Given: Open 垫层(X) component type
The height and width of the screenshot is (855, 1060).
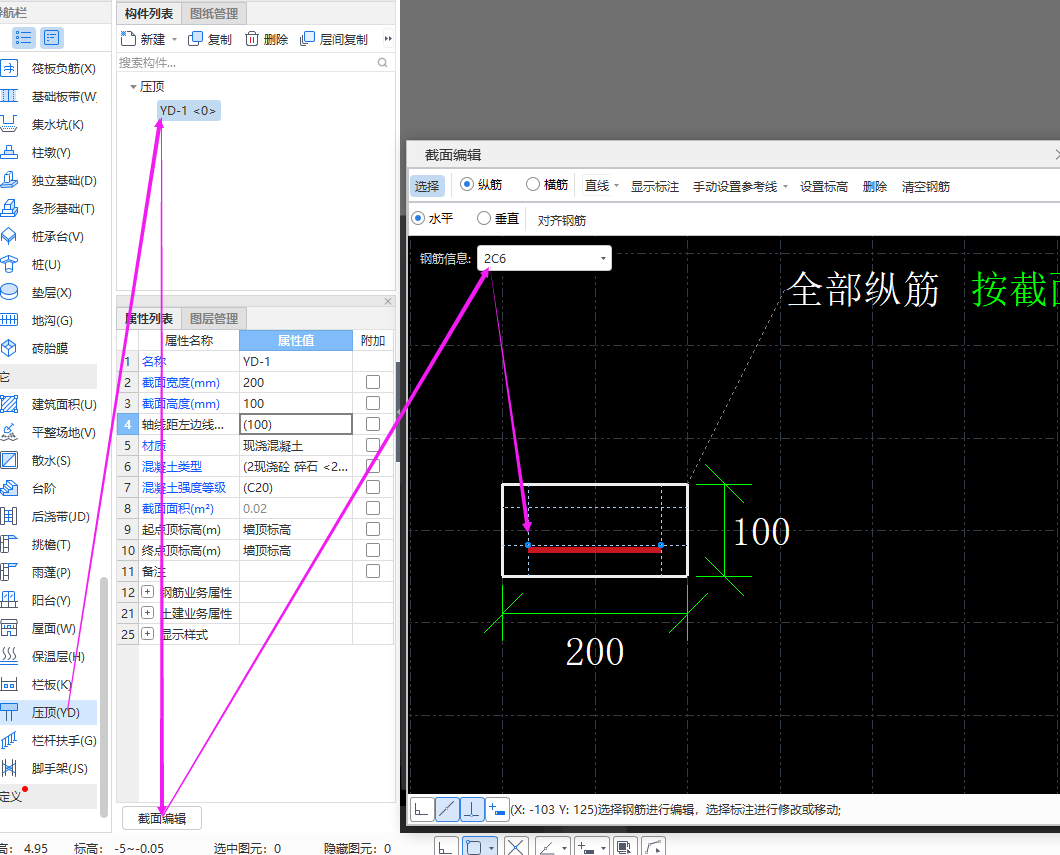Looking at the screenshot, I should [x=49, y=293].
